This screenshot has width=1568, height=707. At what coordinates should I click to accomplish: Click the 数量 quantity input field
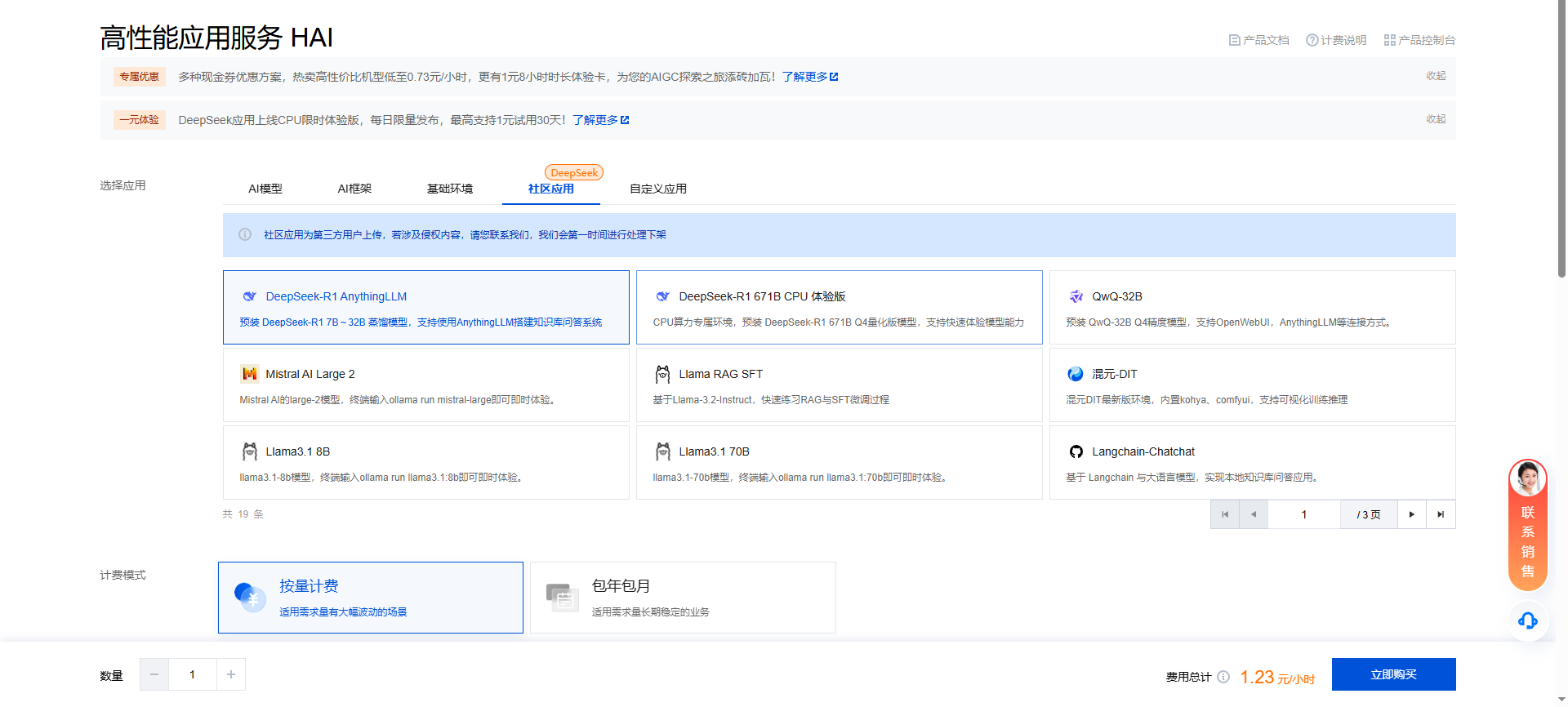click(193, 674)
